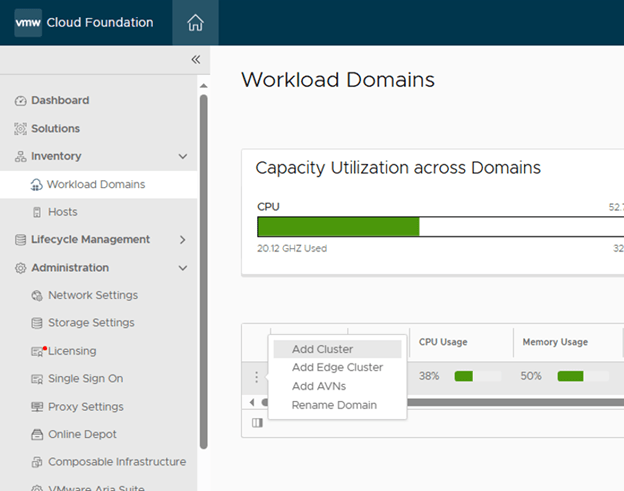Viewport: 624px width, 491px height.
Task: Open Dashboard from the sidebar
Action: point(59,100)
